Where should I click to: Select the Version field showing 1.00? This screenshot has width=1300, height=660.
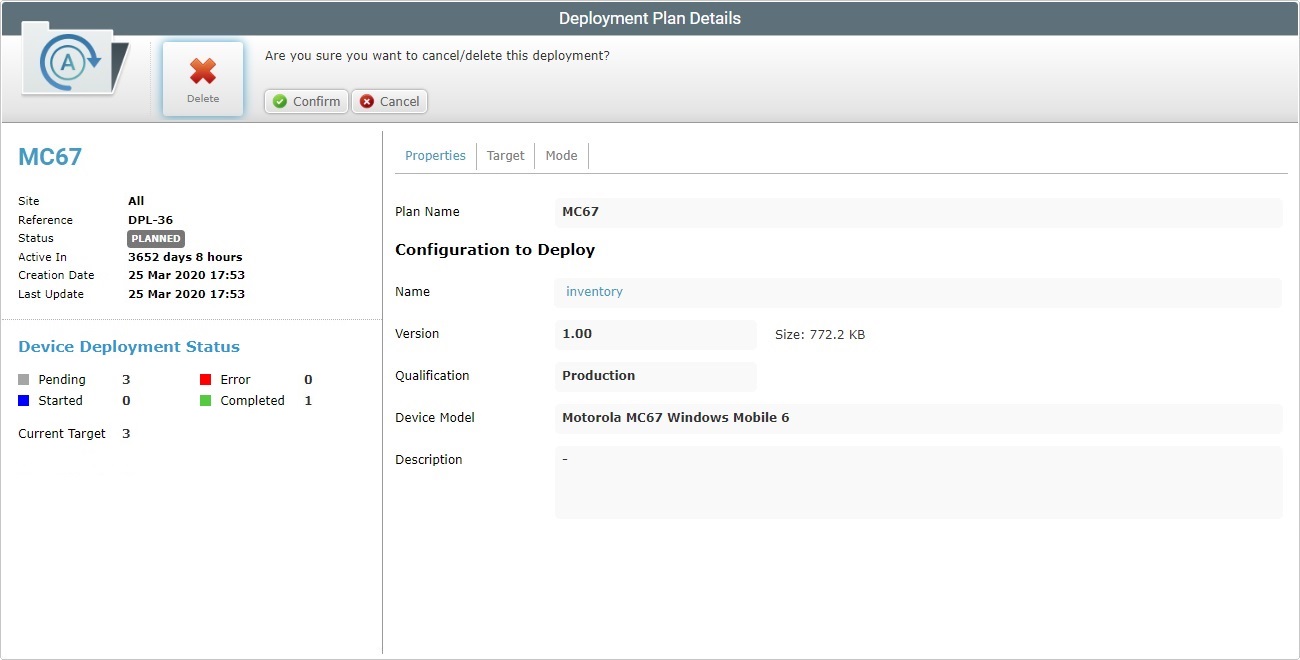655,333
